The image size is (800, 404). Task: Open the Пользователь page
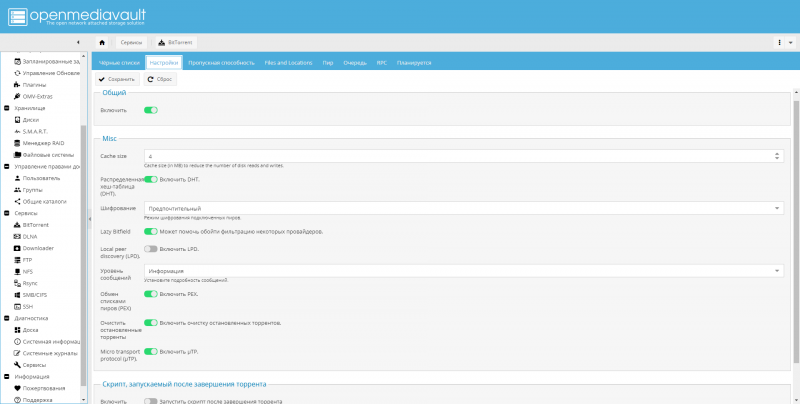[37, 178]
